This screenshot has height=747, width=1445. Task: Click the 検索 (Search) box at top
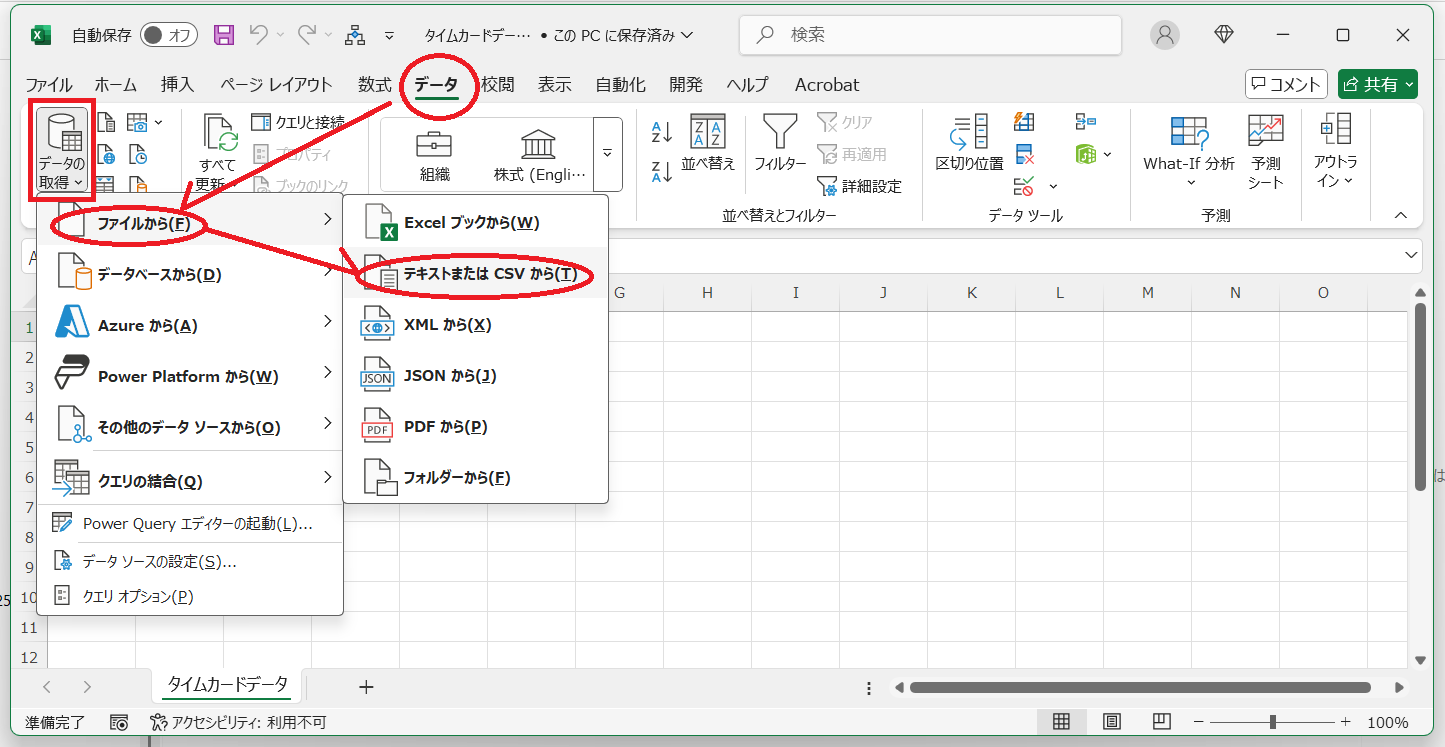click(928, 35)
